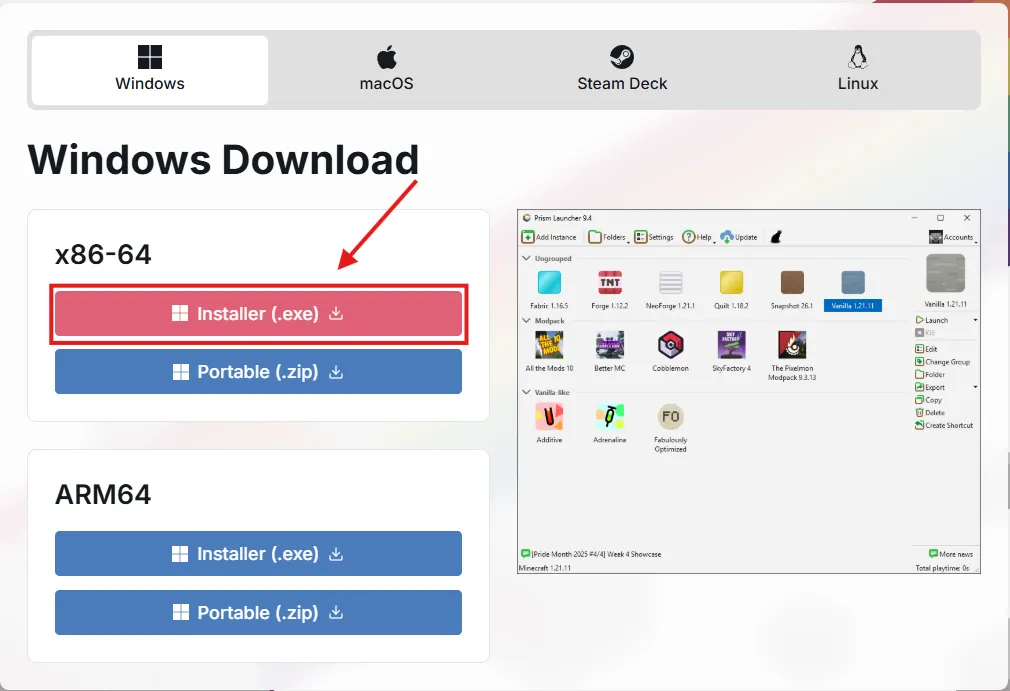Download the ARM64 Portable (.zip)
Image resolution: width=1010 pixels, height=691 pixels.
point(258,613)
